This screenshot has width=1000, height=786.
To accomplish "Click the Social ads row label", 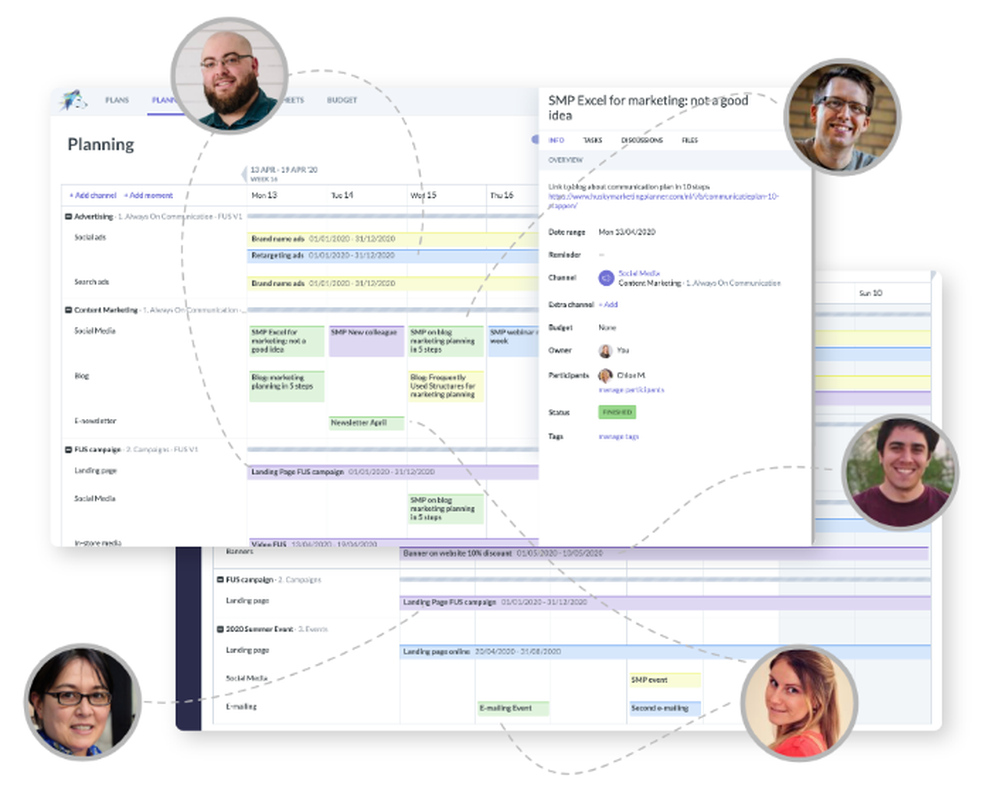I will [x=90, y=237].
